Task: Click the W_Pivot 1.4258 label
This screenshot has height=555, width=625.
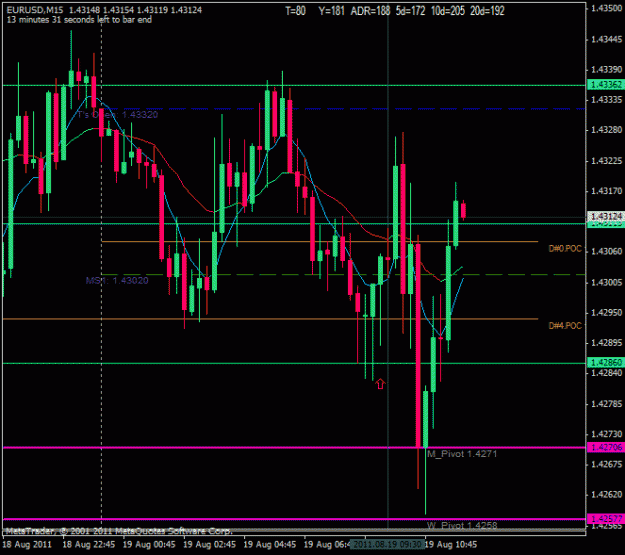Action: 462,525
